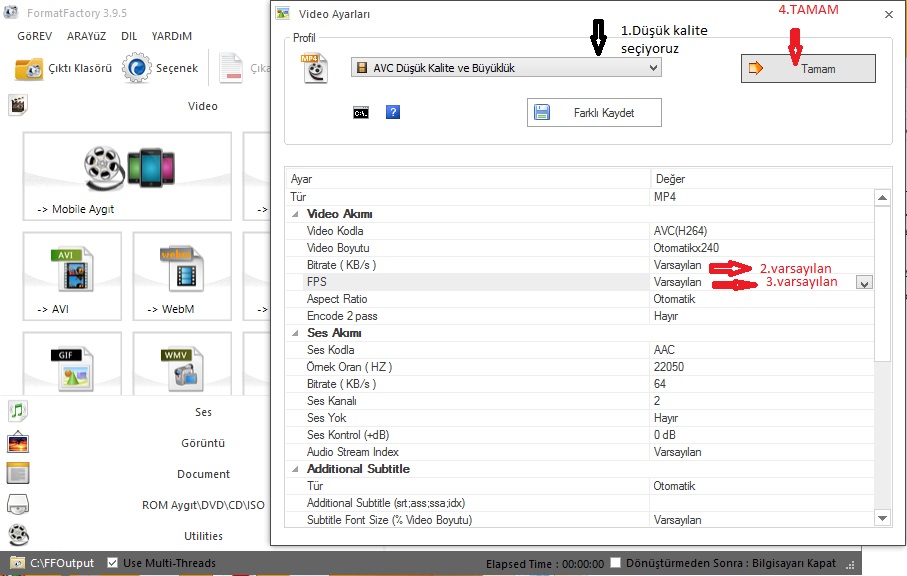This screenshot has width=907, height=576.
Task: Select the Aspect Ratio row
Action: click(x=580, y=299)
